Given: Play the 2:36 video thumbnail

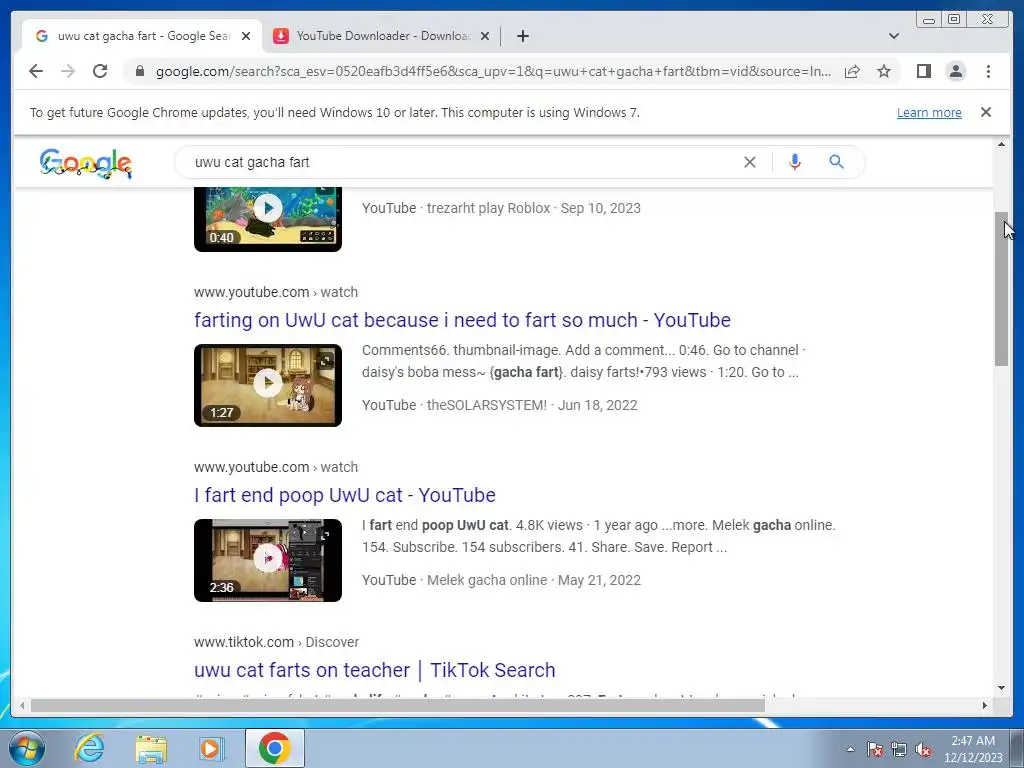Looking at the screenshot, I should [268, 560].
